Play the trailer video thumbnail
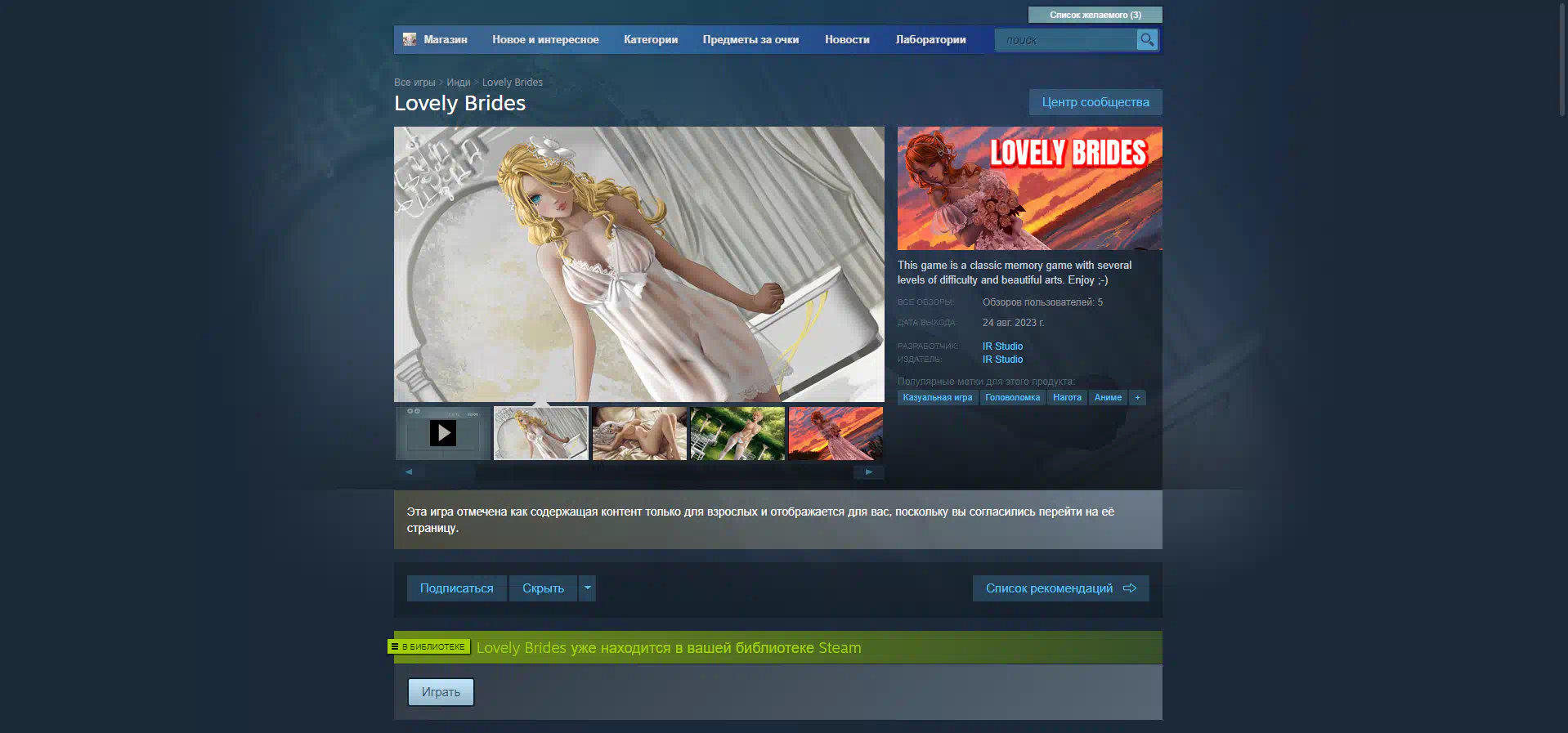This screenshot has height=733, width=1568. [x=443, y=433]
